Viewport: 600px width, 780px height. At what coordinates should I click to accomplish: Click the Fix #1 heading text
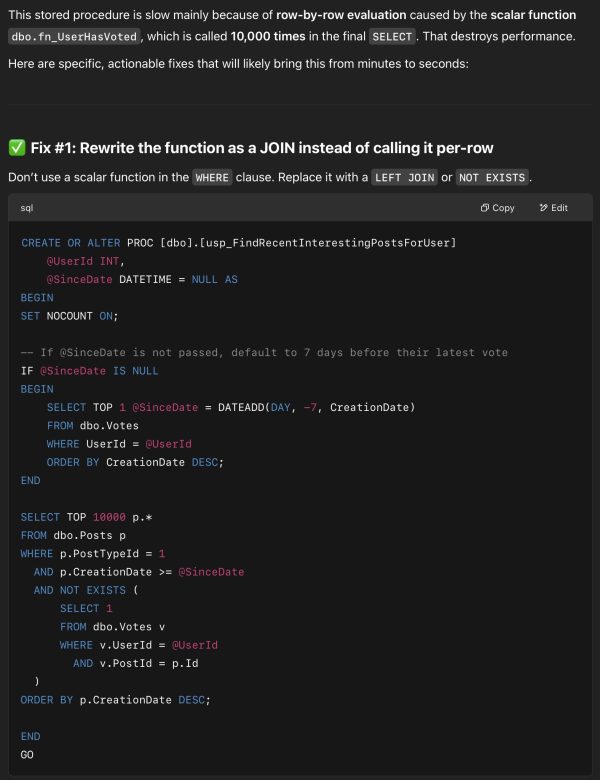[262, 148]
